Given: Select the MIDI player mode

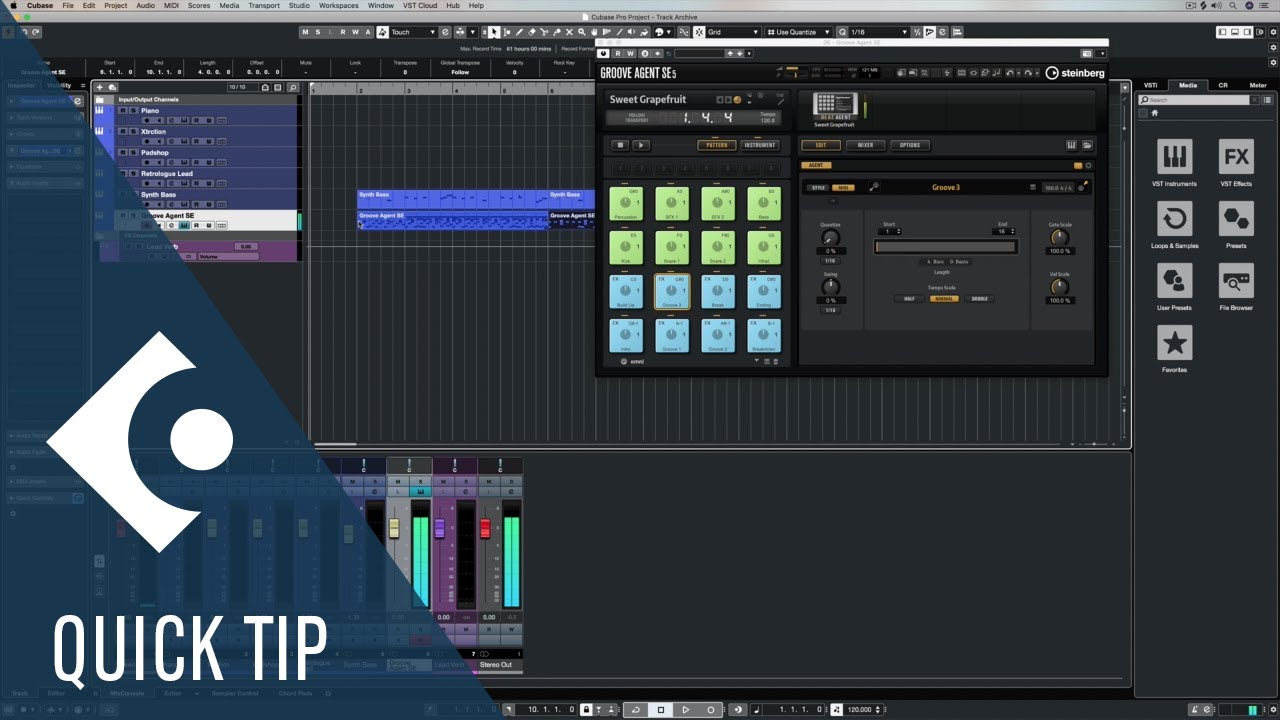Looking at the screenshot, I should 843,187.
